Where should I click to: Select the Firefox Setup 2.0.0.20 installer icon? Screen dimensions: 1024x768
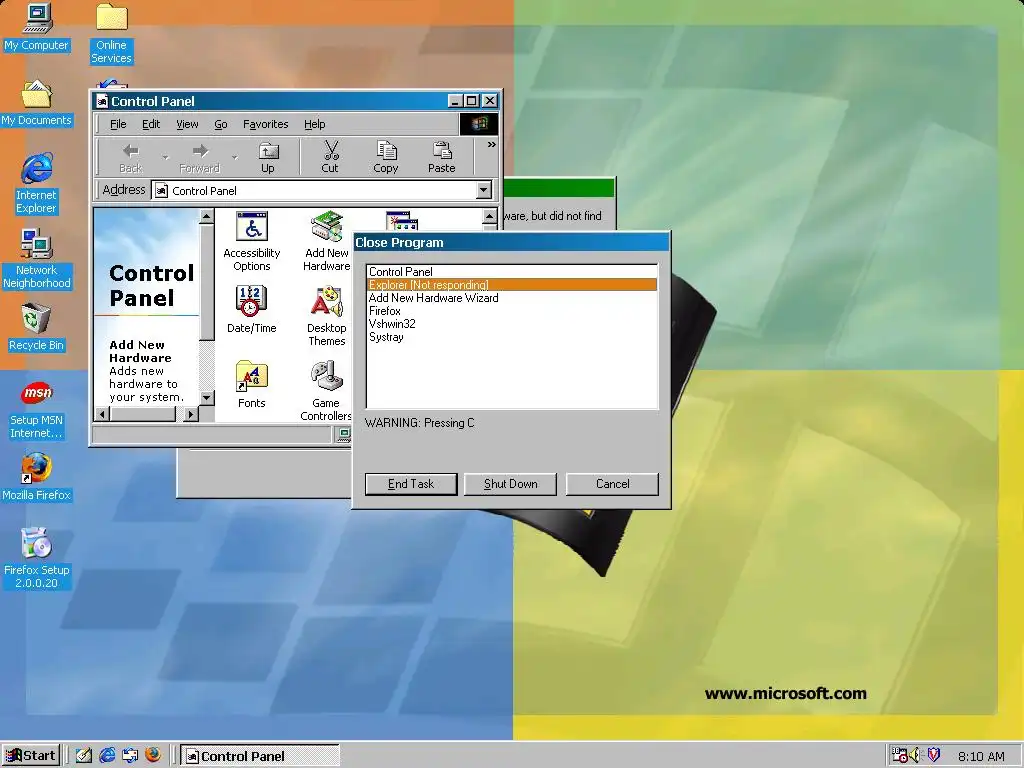point(37,558)
